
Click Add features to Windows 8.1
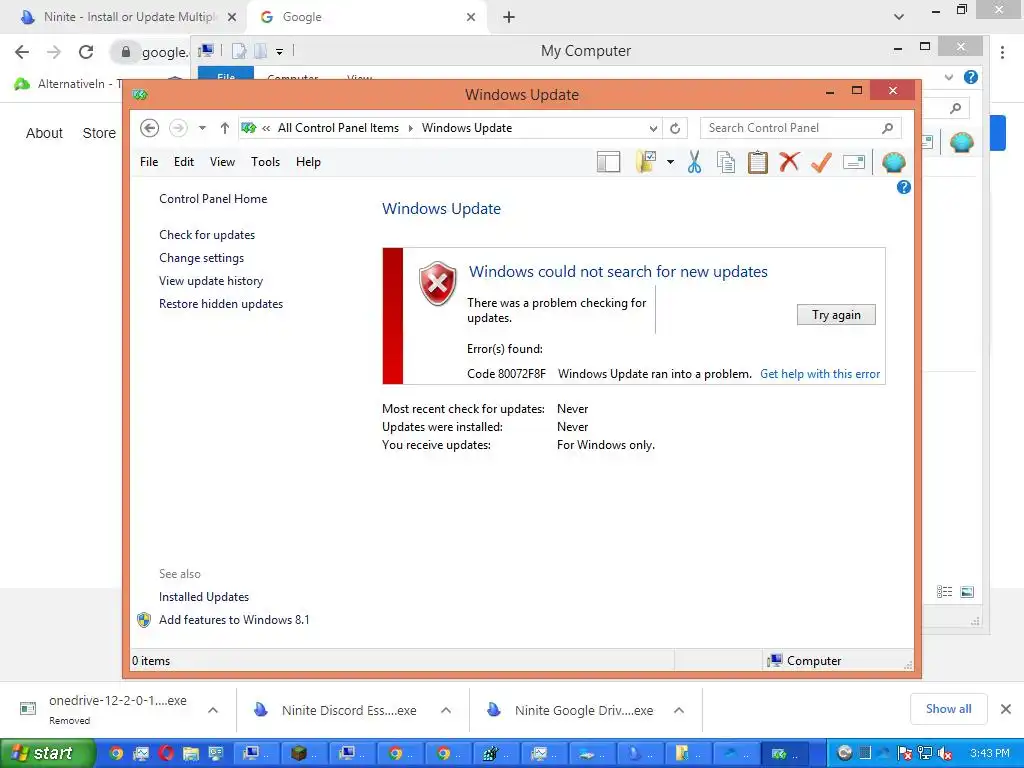coord(234,620)
